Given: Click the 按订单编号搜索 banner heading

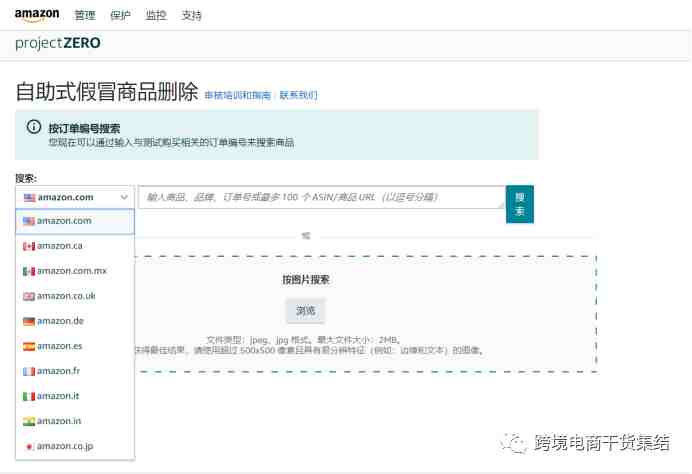Looking at the screenshot, I should click(84, 128).
